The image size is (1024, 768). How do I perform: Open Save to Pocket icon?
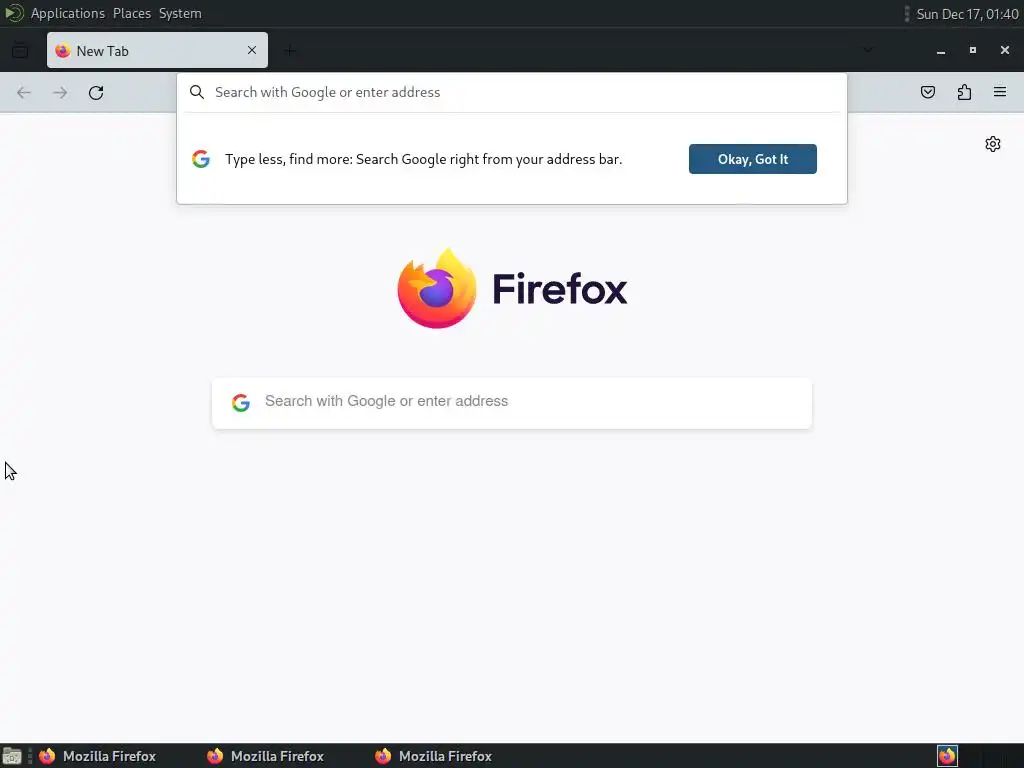pyautogui.click(x=928, y=92)
